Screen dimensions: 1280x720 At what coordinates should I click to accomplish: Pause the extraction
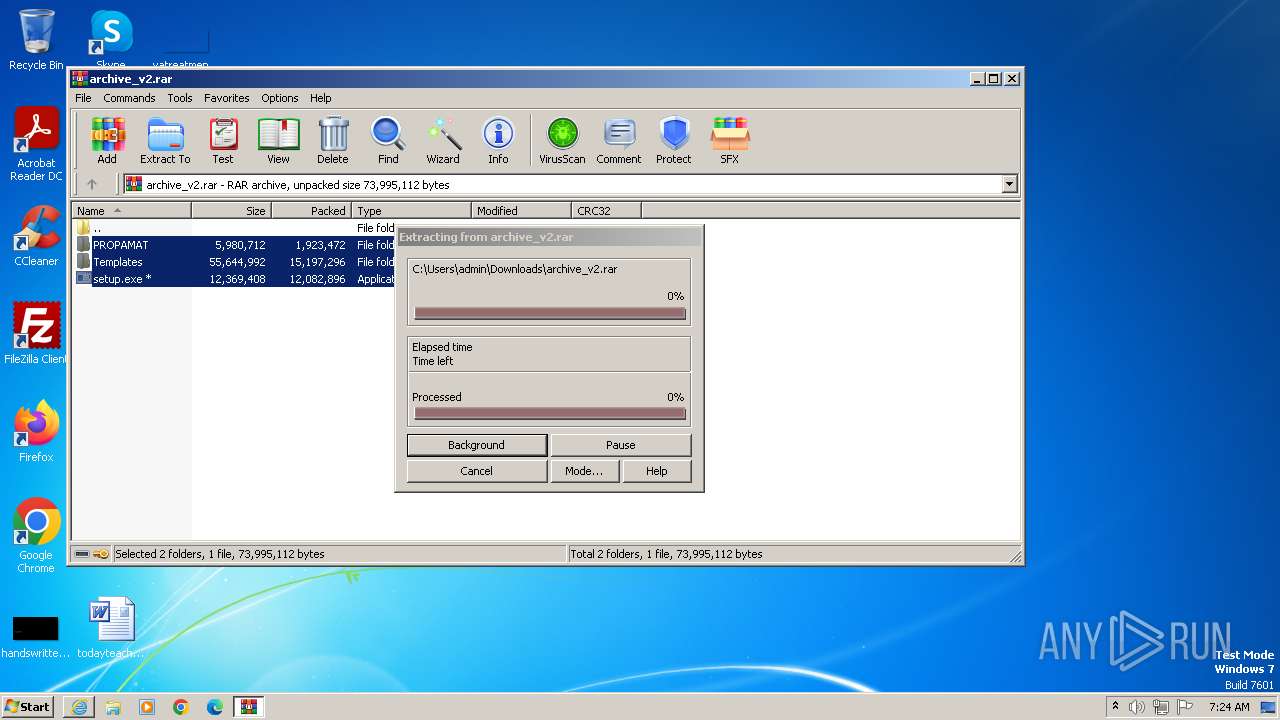[620, 445]
